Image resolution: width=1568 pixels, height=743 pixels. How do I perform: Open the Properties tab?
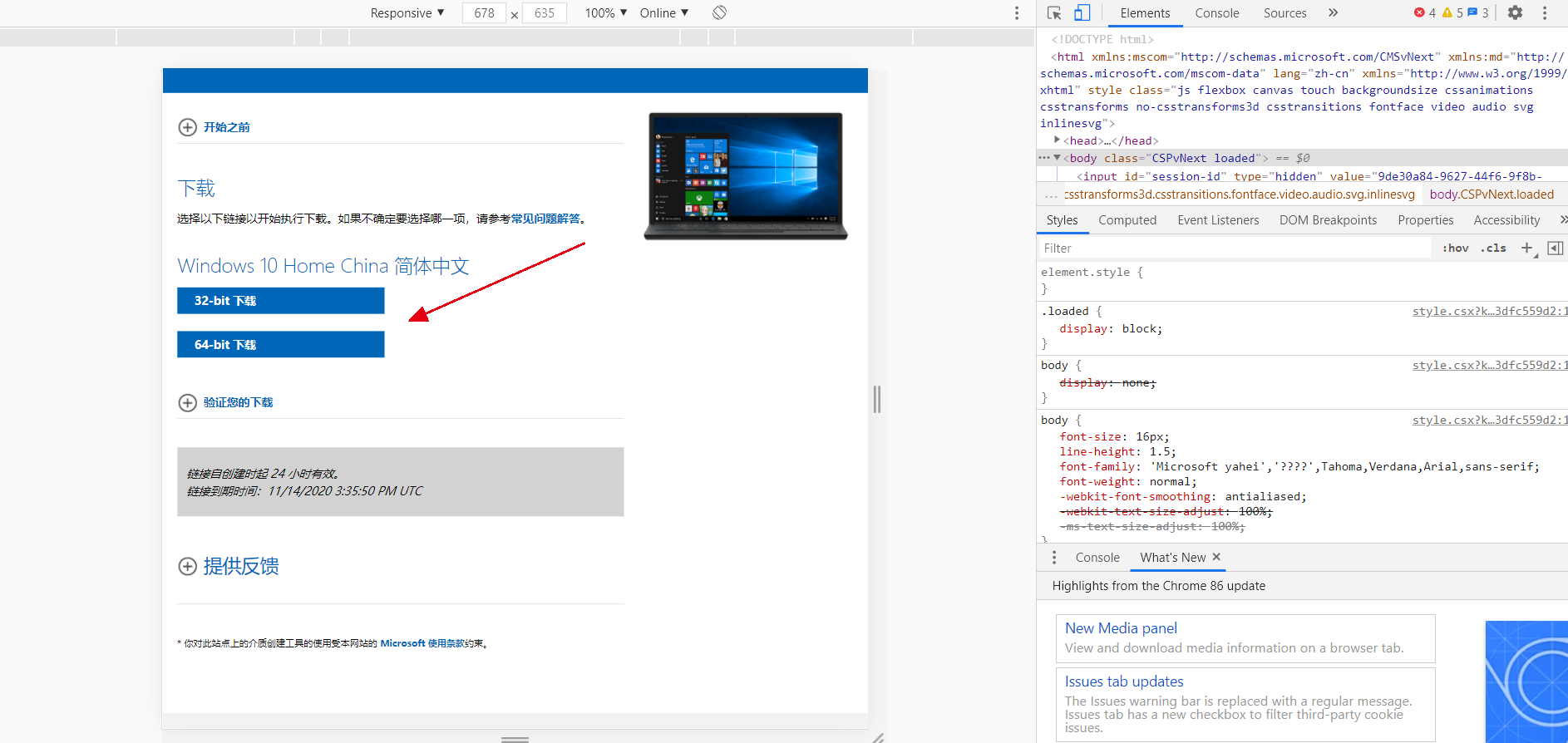coord(1425,219)
